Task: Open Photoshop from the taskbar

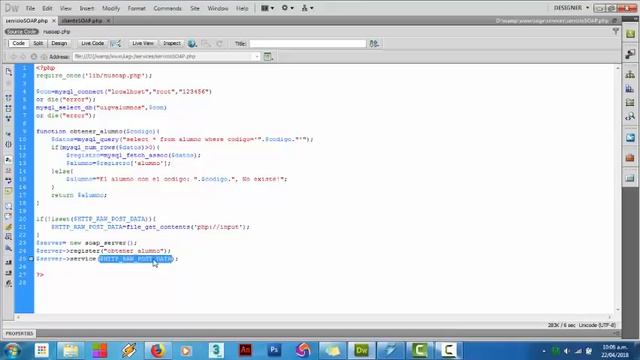Action: coord(274,350)
